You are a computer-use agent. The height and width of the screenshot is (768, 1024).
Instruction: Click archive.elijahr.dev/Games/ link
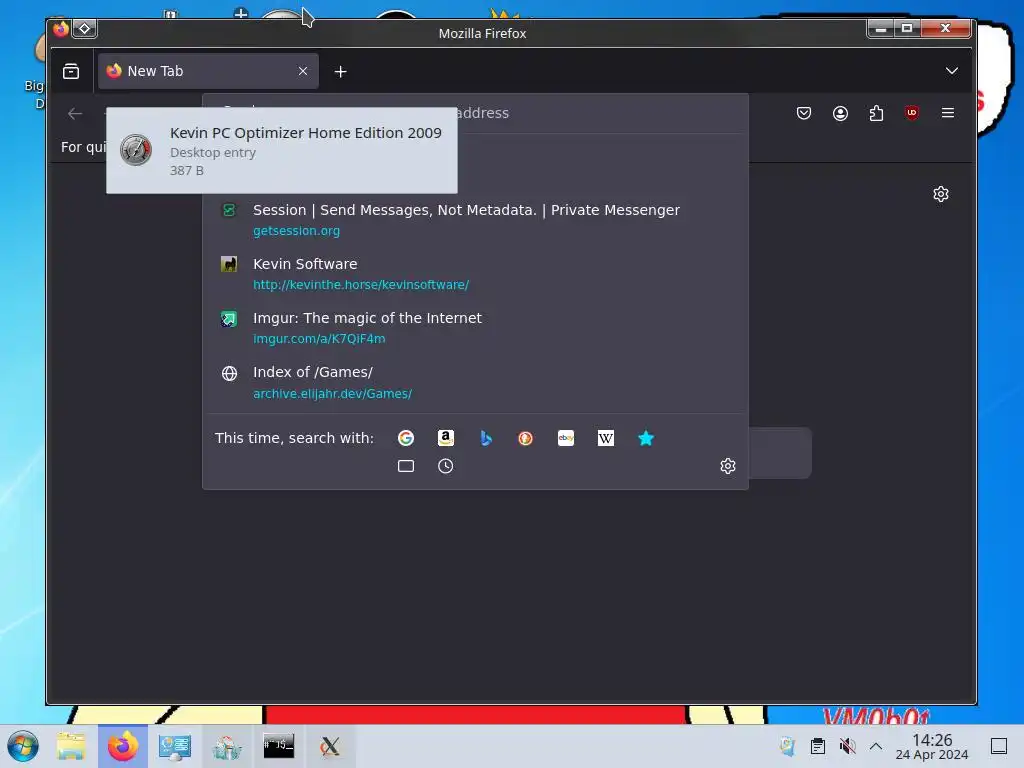click(x=332, y=394)
